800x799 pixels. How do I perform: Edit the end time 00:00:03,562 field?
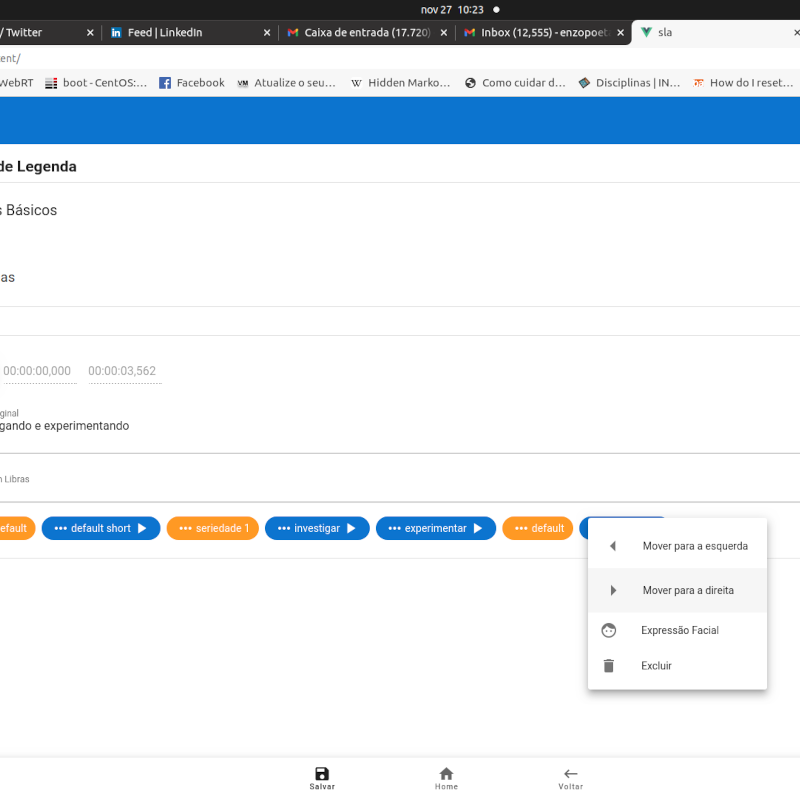click(x=122, y=371)
